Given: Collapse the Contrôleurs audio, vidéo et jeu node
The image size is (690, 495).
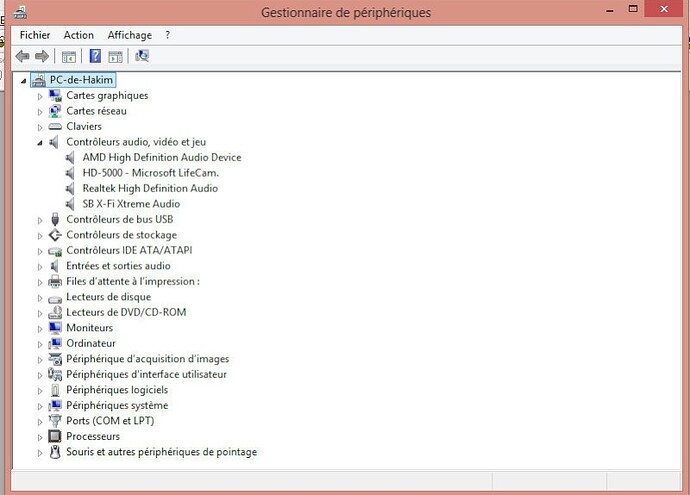Looking at the screenshot, I should tap(41, 142).
